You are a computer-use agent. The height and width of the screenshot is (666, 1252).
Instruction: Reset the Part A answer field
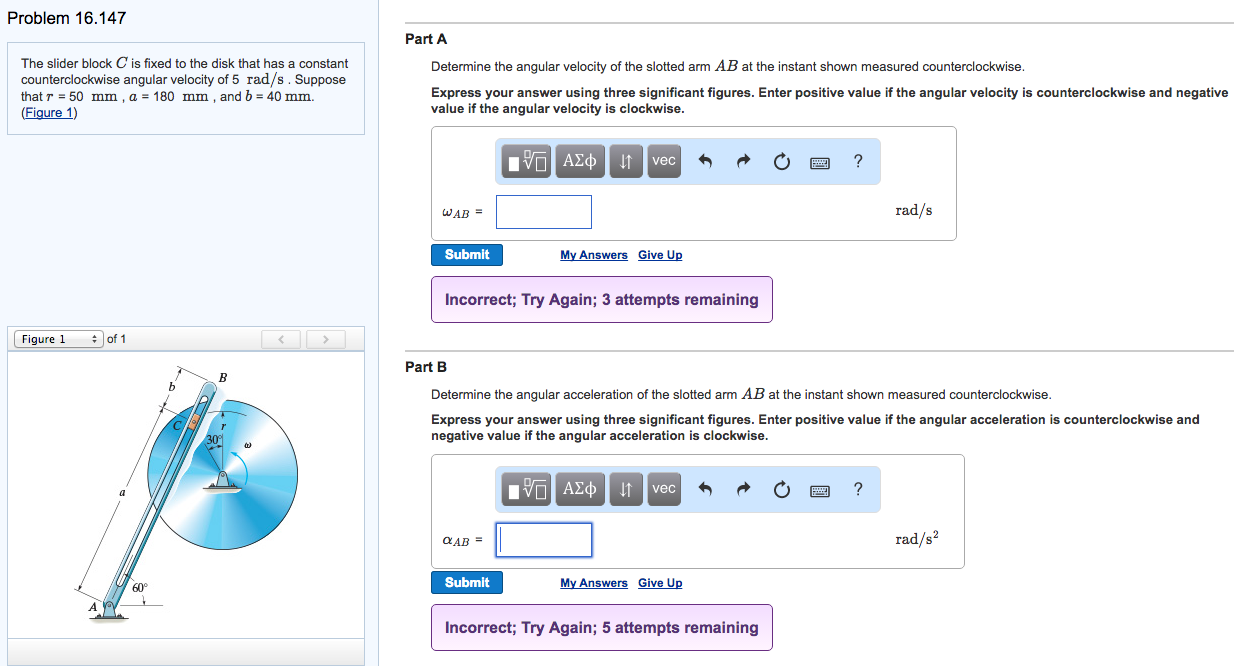tap(781, 162)
